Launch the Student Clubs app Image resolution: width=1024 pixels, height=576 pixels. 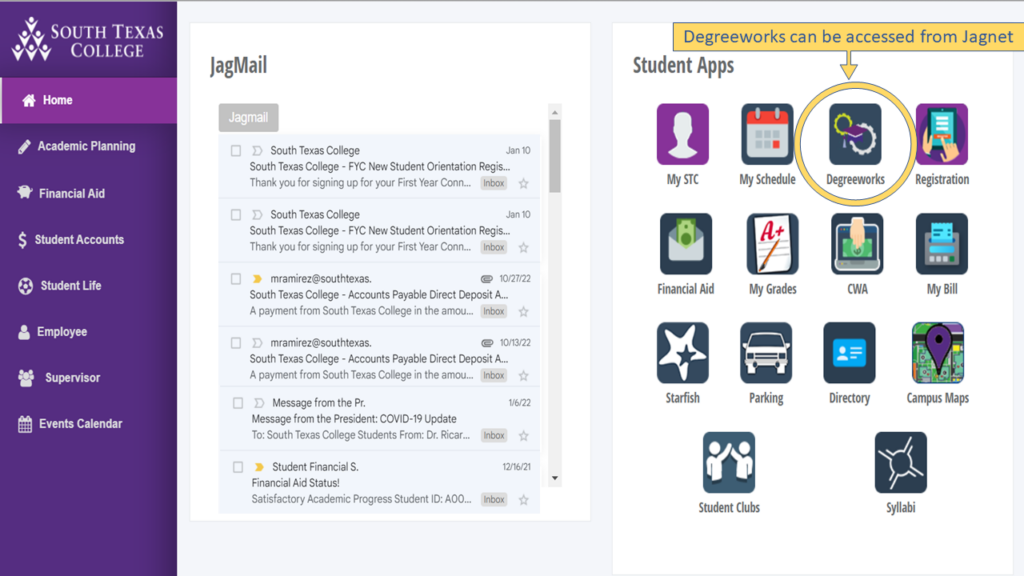(x=729, y=462)
